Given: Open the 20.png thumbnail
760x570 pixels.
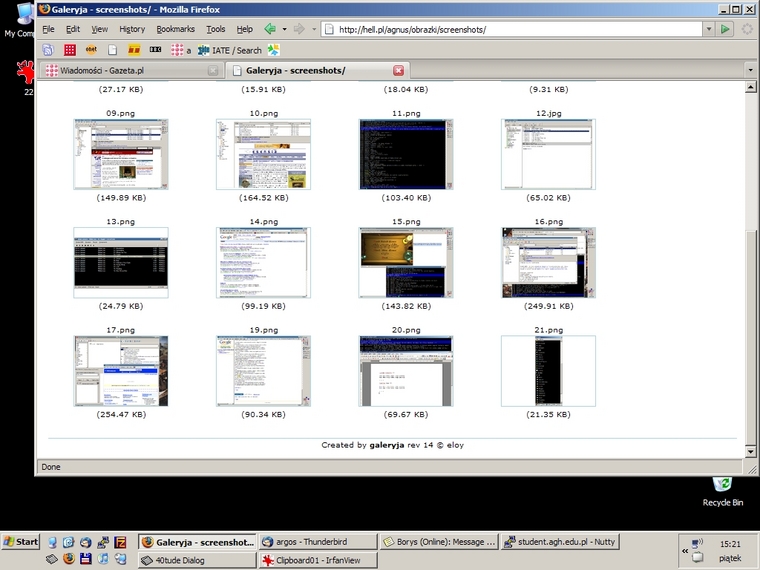Looking at the screenshot, I should pyautogui.click(x=406, y=371).
